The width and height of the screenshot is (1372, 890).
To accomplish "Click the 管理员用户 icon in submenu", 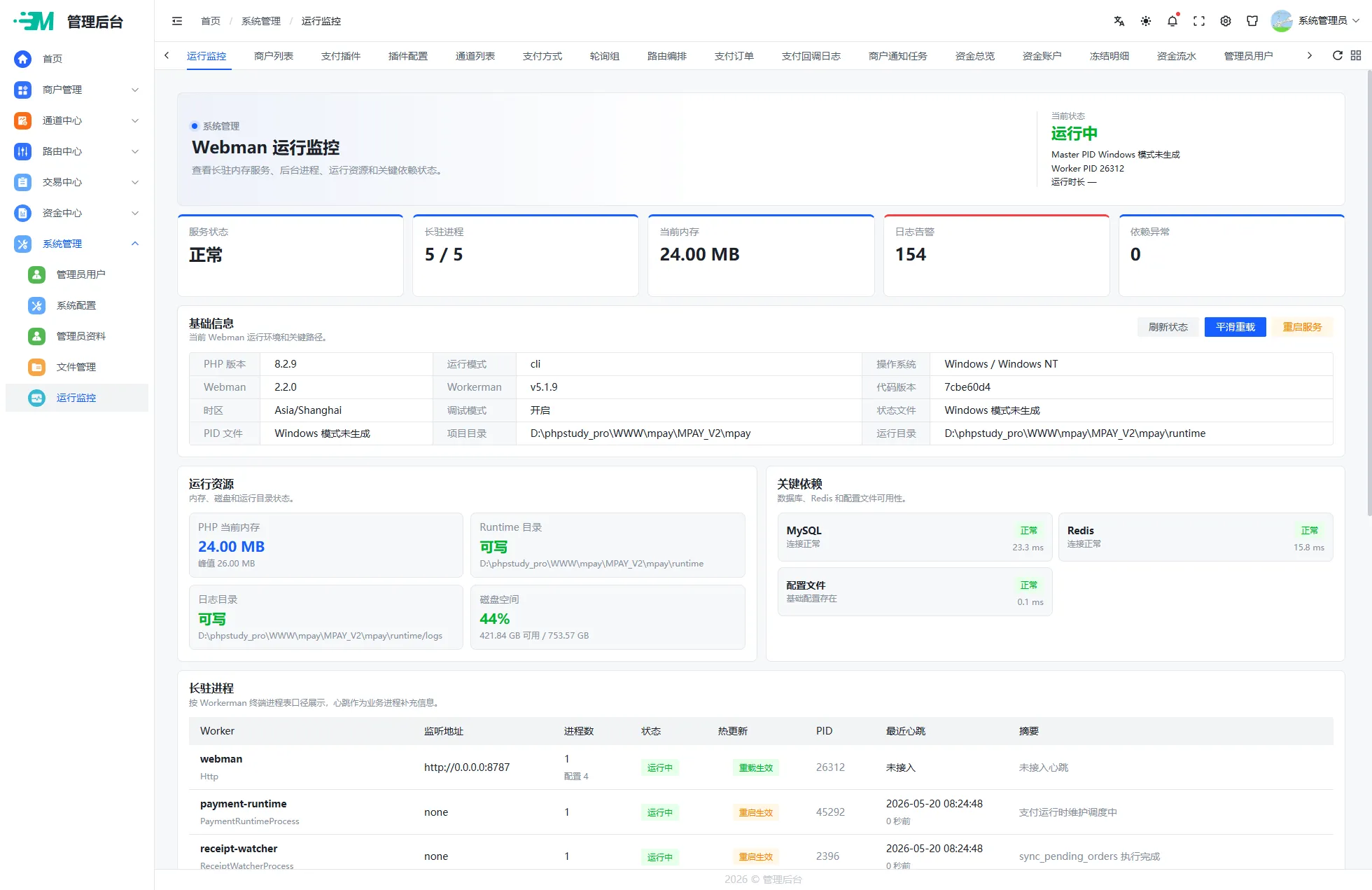I will point(36,274).
